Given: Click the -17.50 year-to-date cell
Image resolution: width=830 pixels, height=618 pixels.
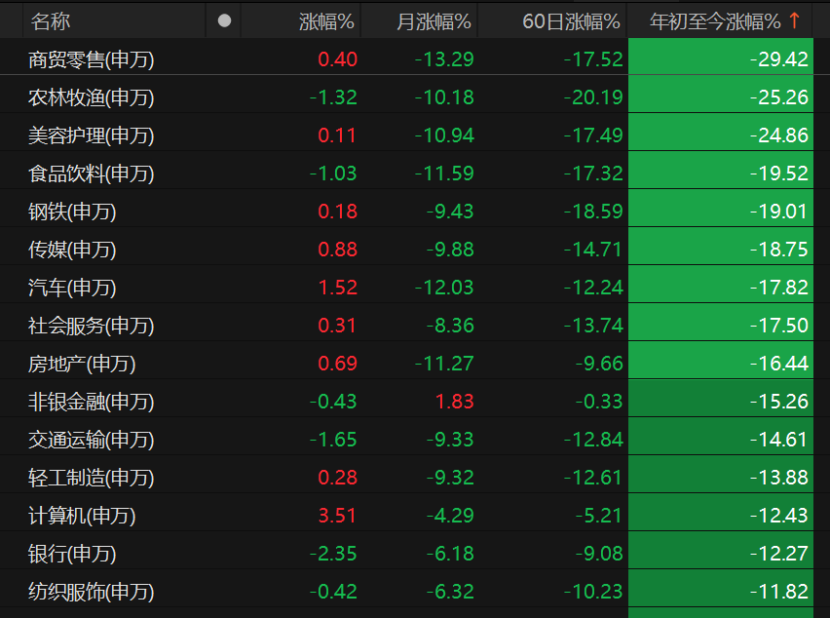Looking at the screenshot, I should [x=720, y=324].
